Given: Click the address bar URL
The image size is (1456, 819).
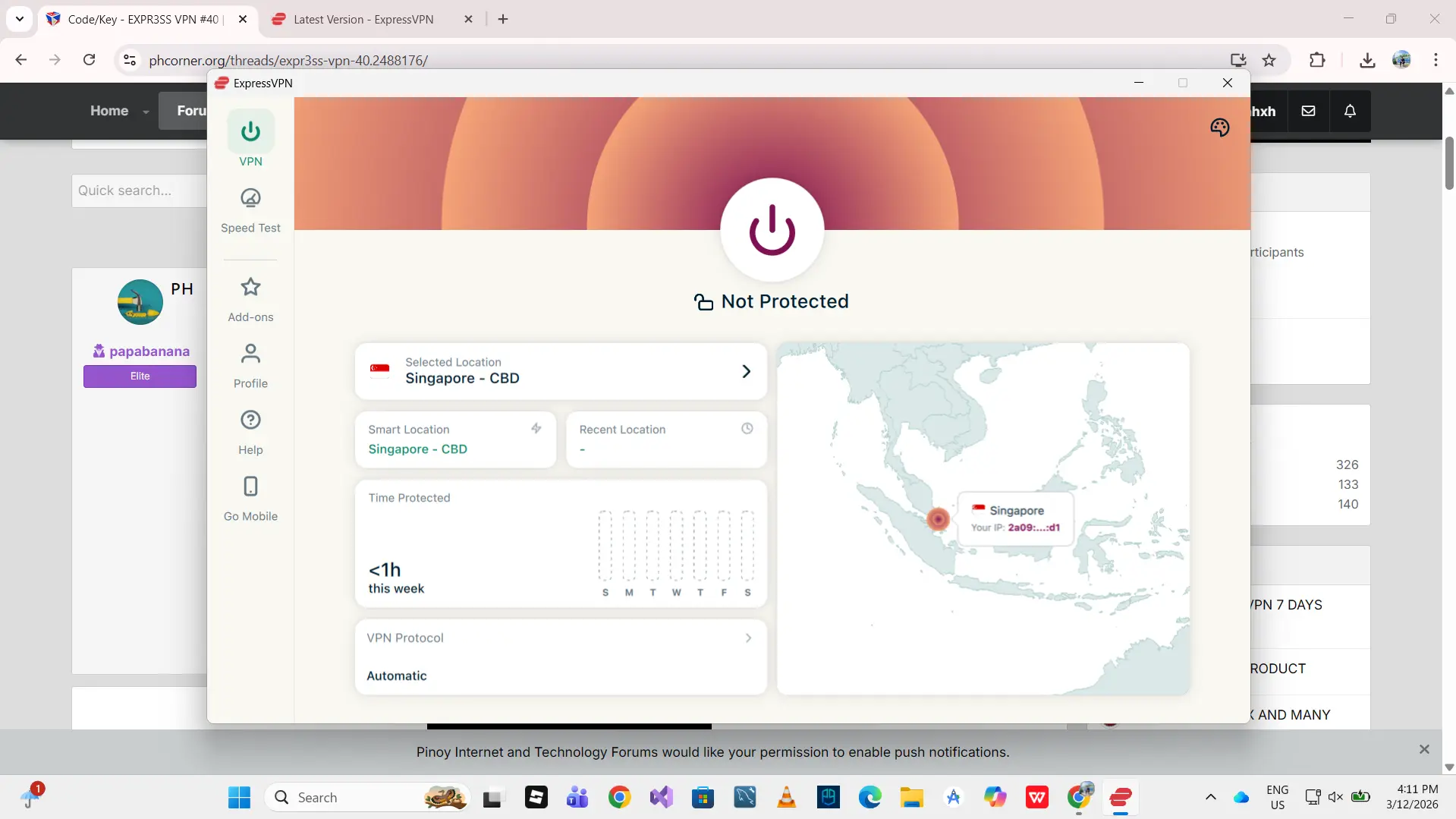Looking at the screenshot, I should pyautogui.click(x=288, y=60).
